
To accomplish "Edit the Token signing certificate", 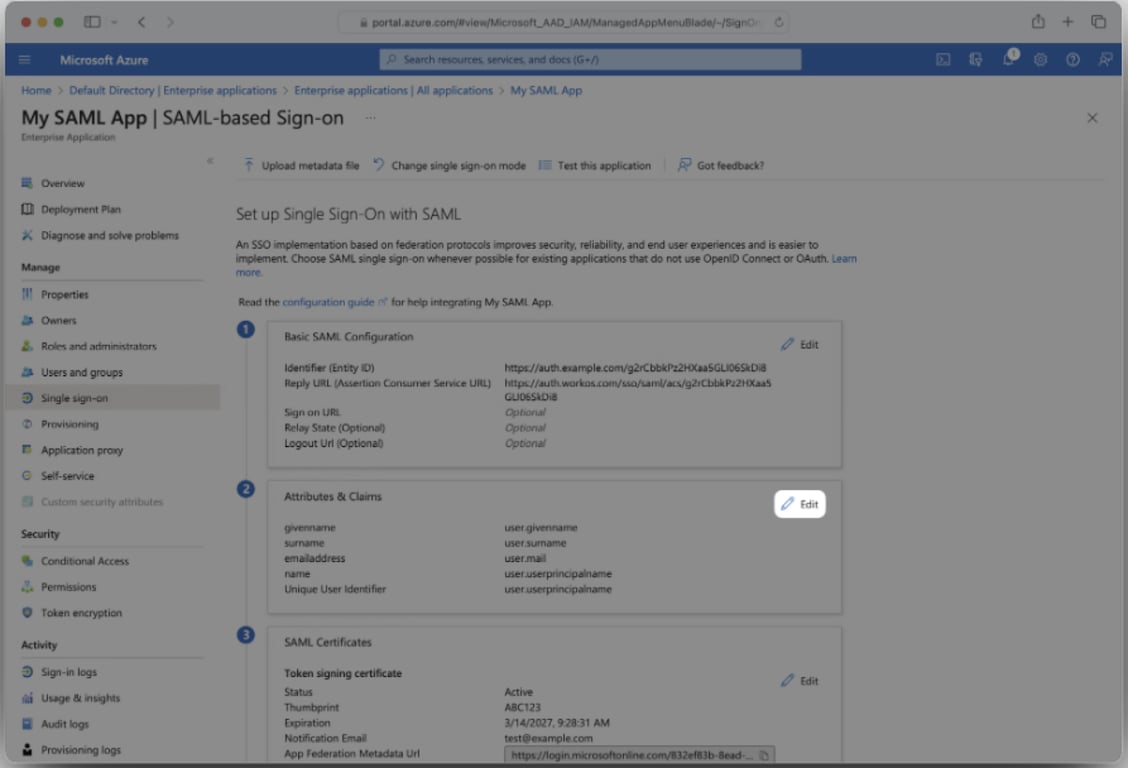I will [x=800, y=680].
